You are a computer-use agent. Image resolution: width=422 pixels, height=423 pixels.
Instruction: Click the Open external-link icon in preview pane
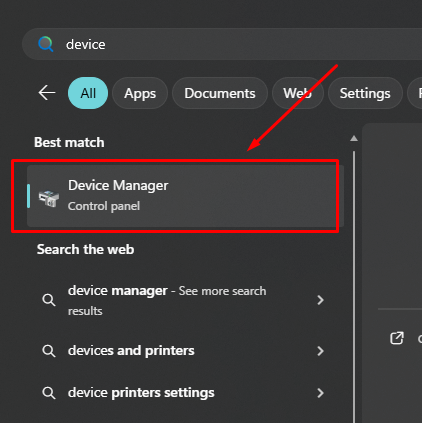(397, 338)
